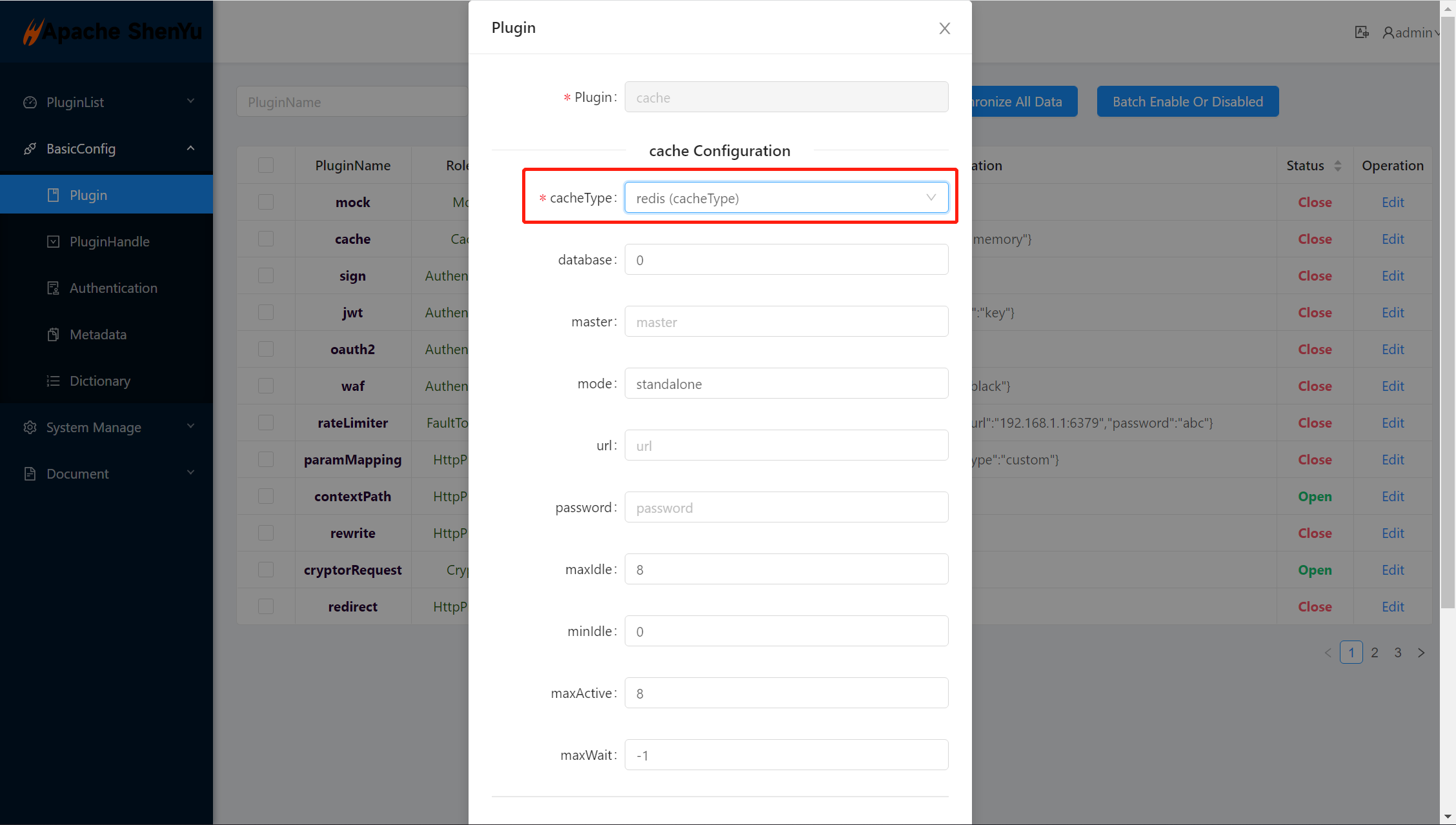
Task: Click the Status column sort arrows
Action: [x=1338, y=166]
